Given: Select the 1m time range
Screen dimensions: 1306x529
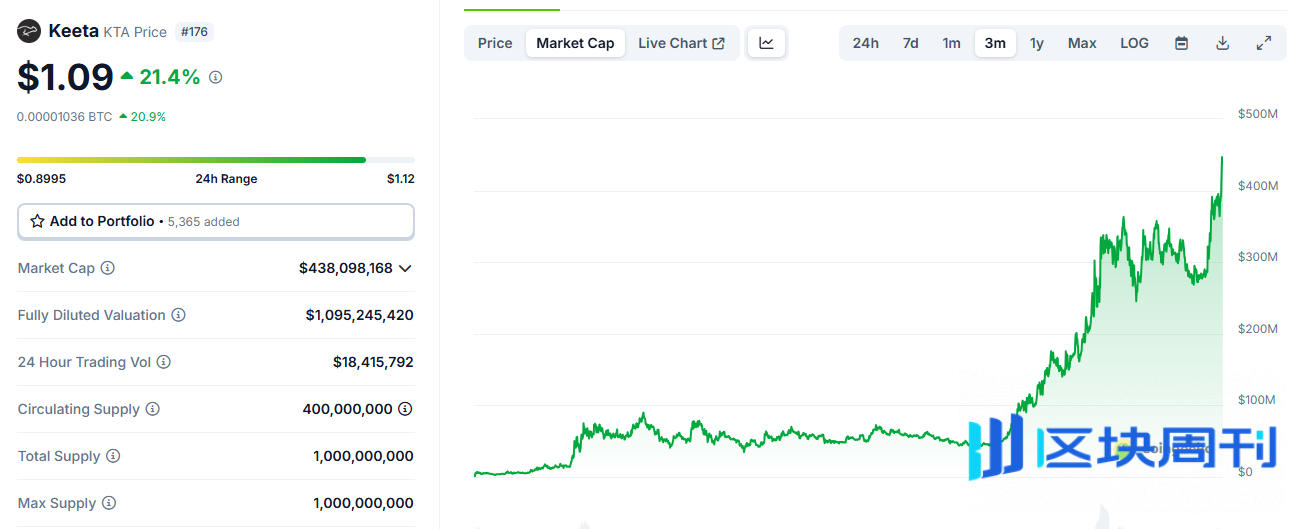Looking at the screenshot, I should [952, 43].
